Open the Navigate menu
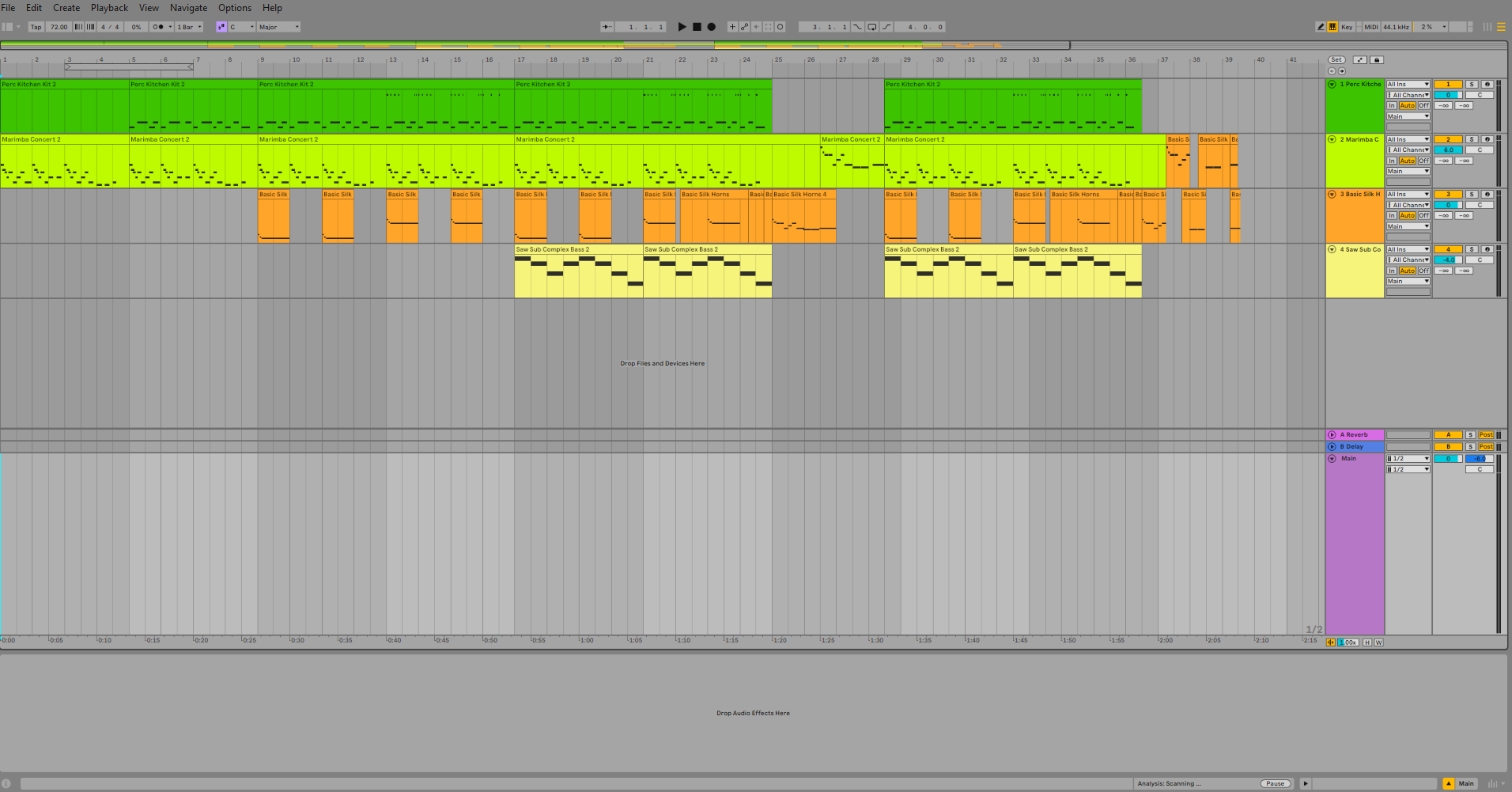 coord(188,8)
